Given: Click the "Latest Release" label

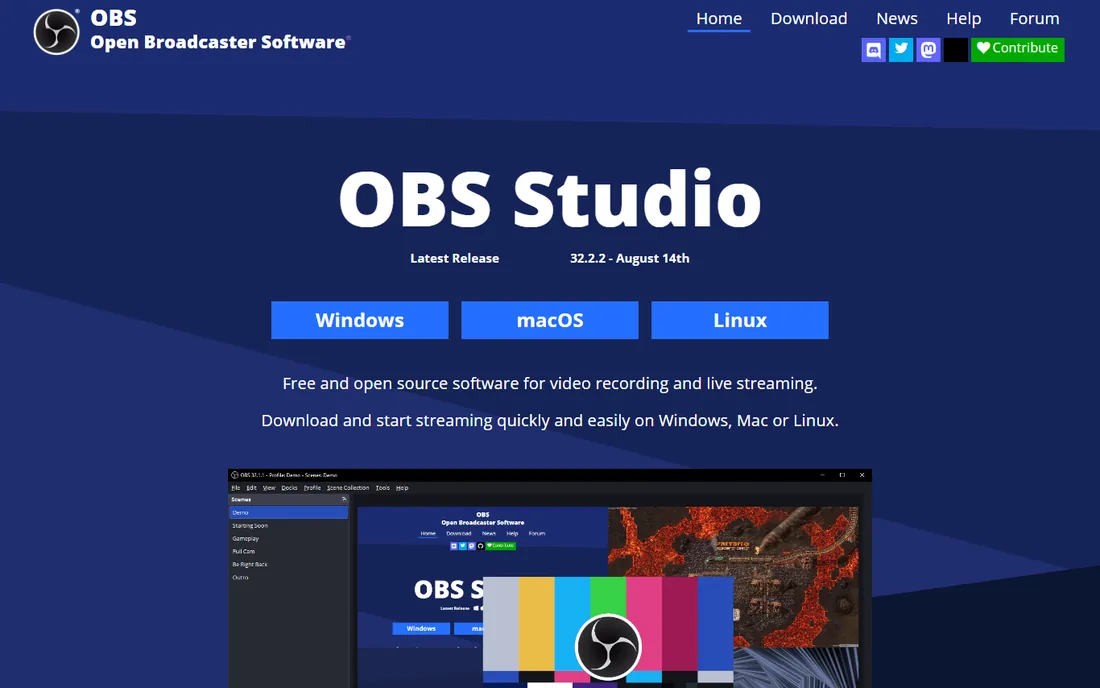Looking at the screenshot, I should coord(455,258).
